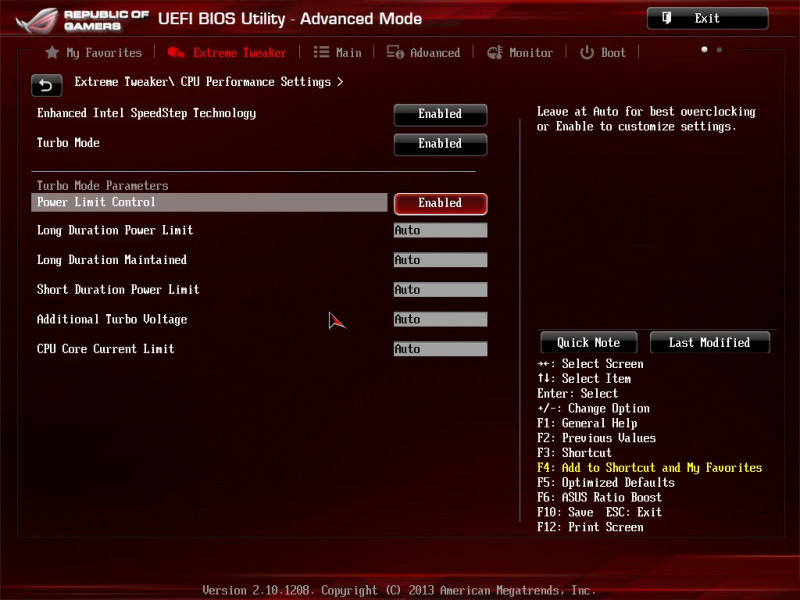Screen dimensions: 800x600
Task: Select Short Duration Power Limit label
Action: [x=118, y=289]
